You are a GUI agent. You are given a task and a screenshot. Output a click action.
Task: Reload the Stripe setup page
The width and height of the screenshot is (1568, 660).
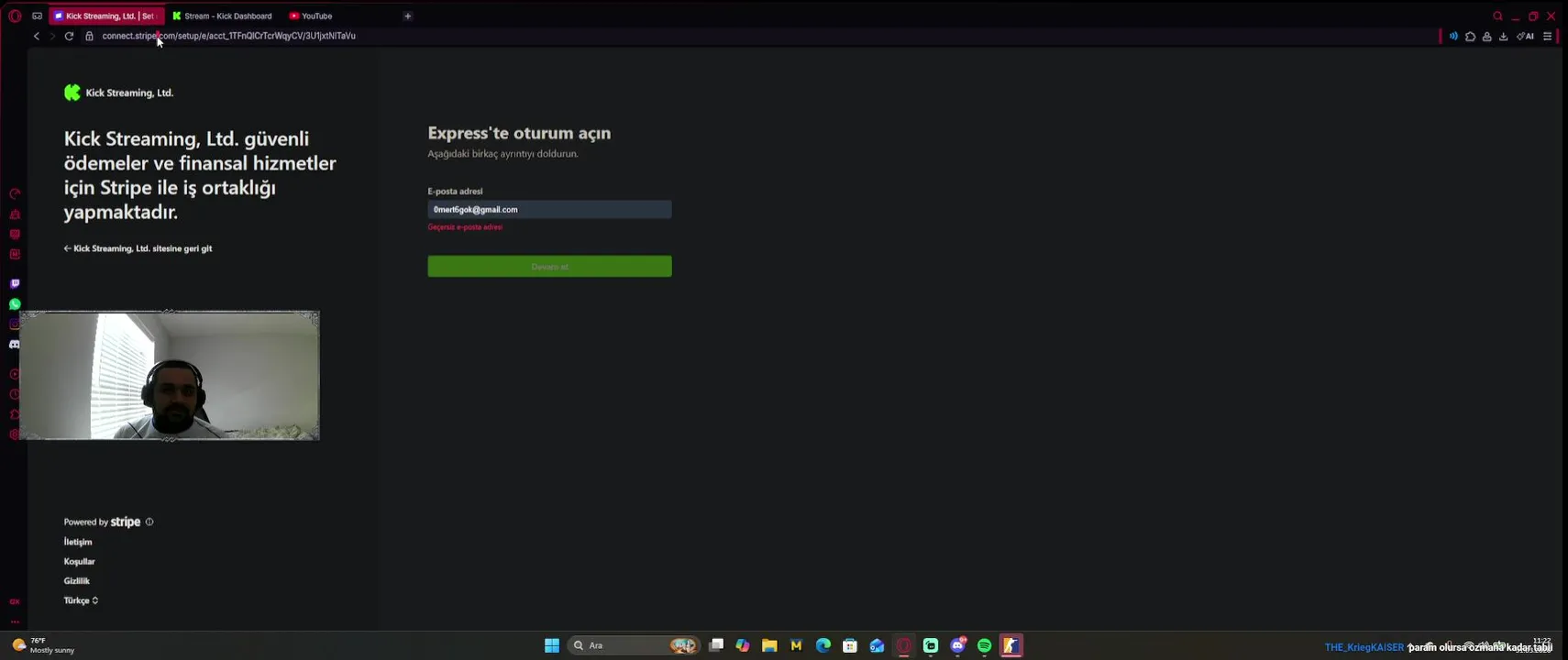click(x=69, y=36)
